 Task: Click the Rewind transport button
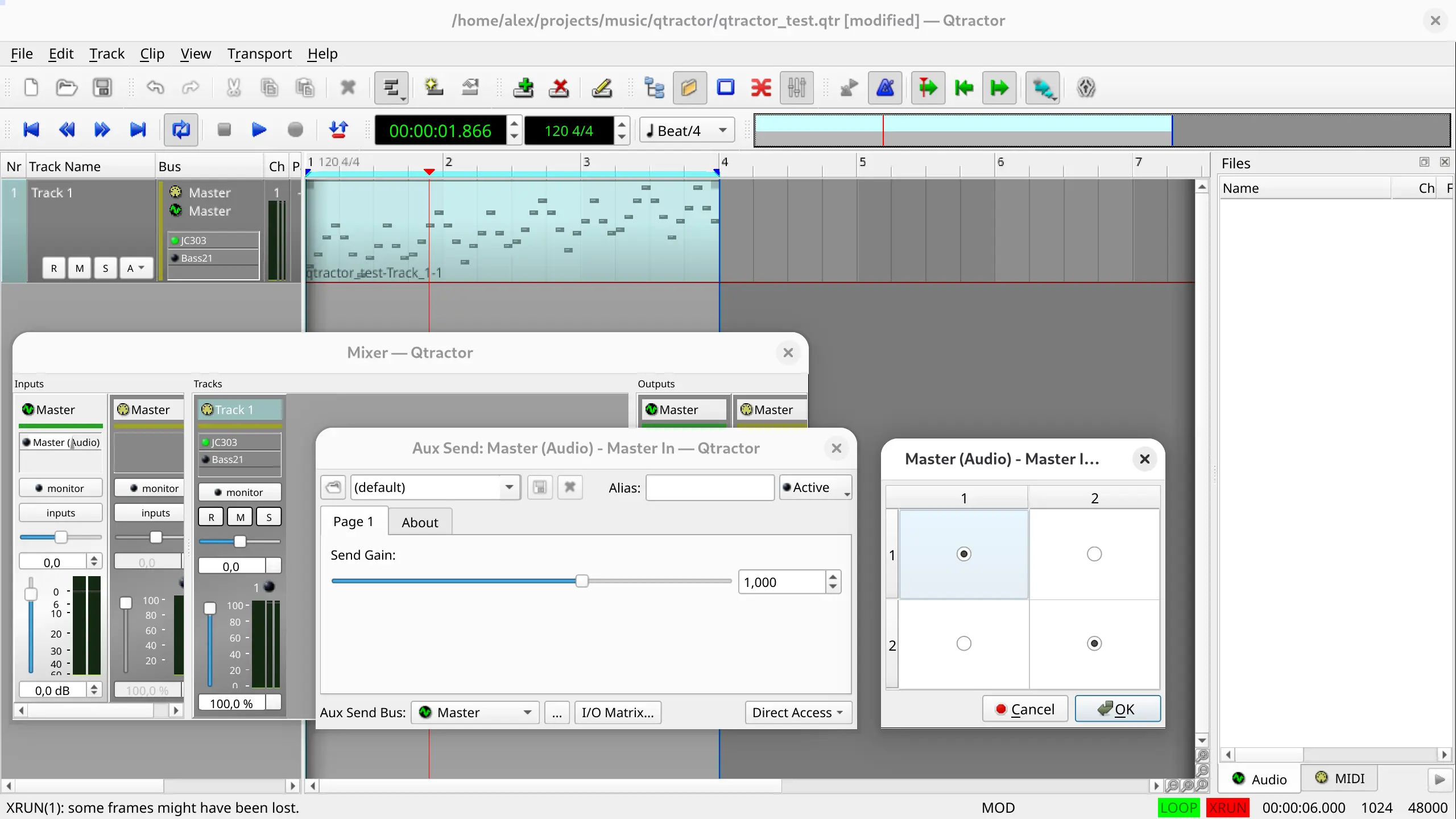67,130
